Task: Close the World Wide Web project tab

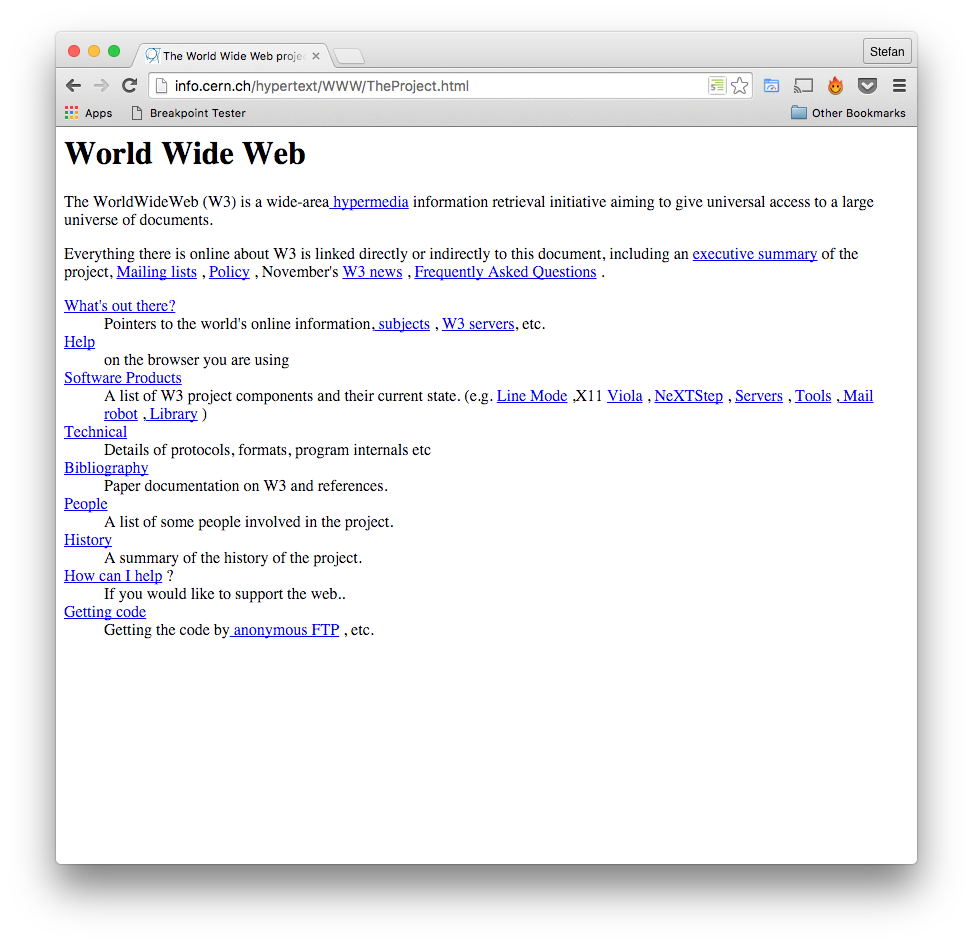Action: 316,56
